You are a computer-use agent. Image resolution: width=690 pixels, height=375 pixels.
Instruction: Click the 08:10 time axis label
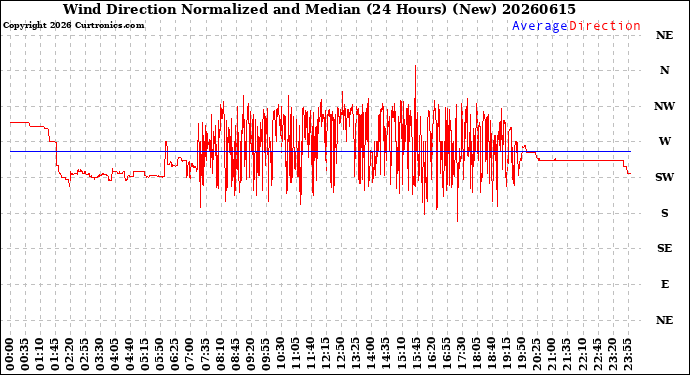pyautogui.click(x=220, y=355)
